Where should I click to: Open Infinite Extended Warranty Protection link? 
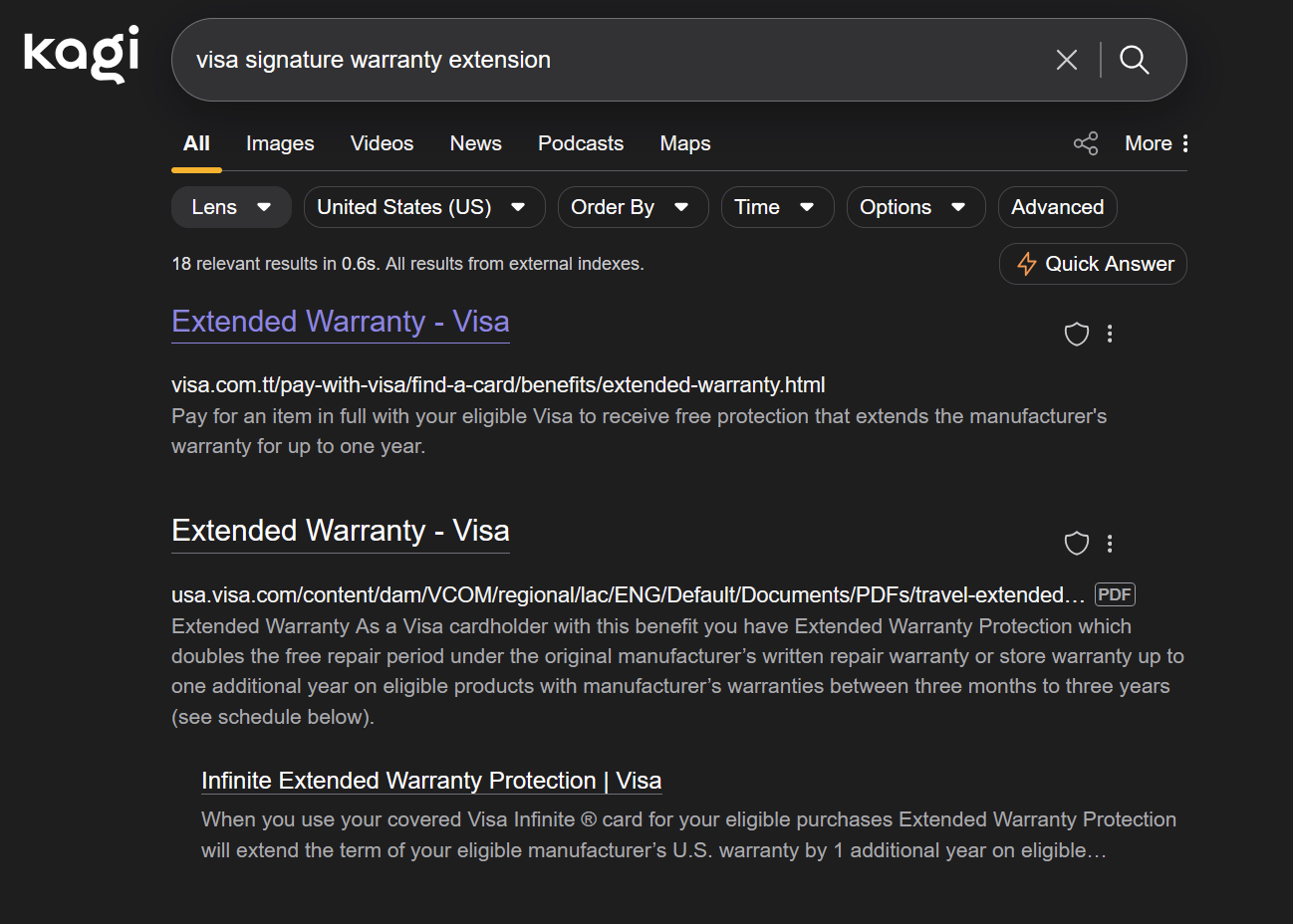pos(430,781)
